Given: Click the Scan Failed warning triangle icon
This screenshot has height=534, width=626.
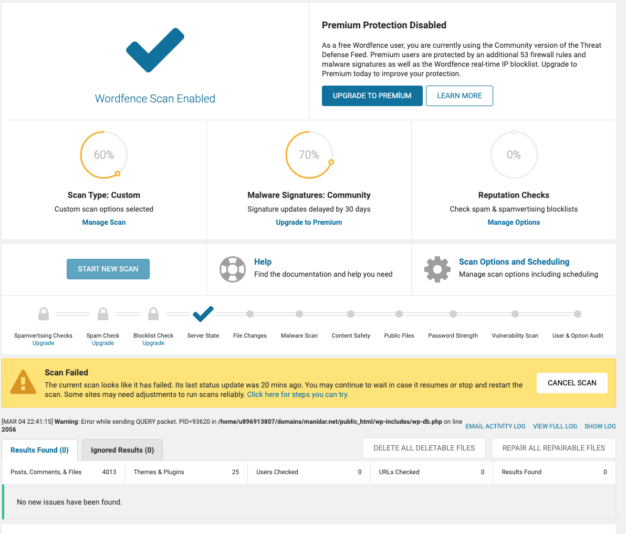Looking at the screenshot, I should coord(22,381).
